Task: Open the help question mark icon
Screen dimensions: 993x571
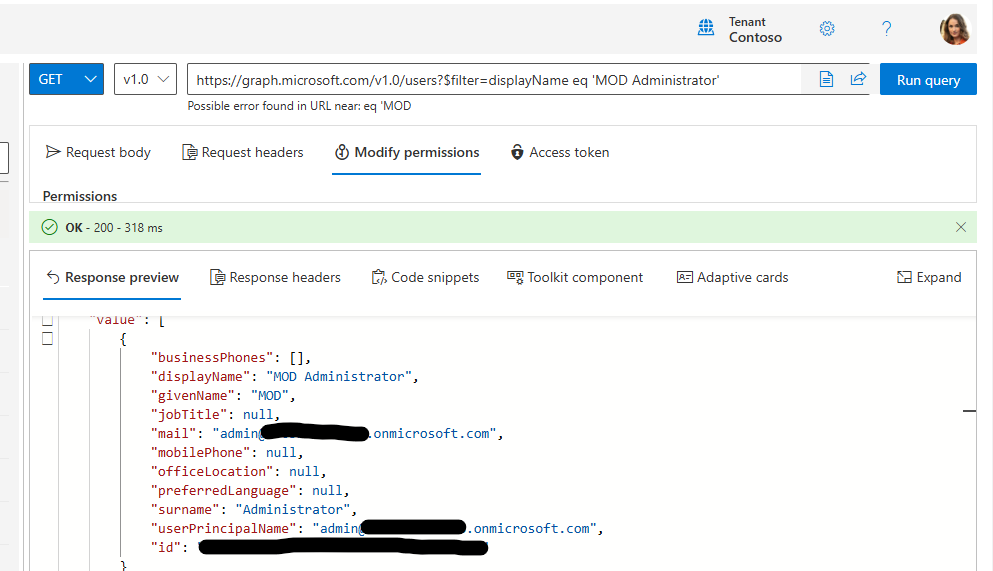Action: 886,28
